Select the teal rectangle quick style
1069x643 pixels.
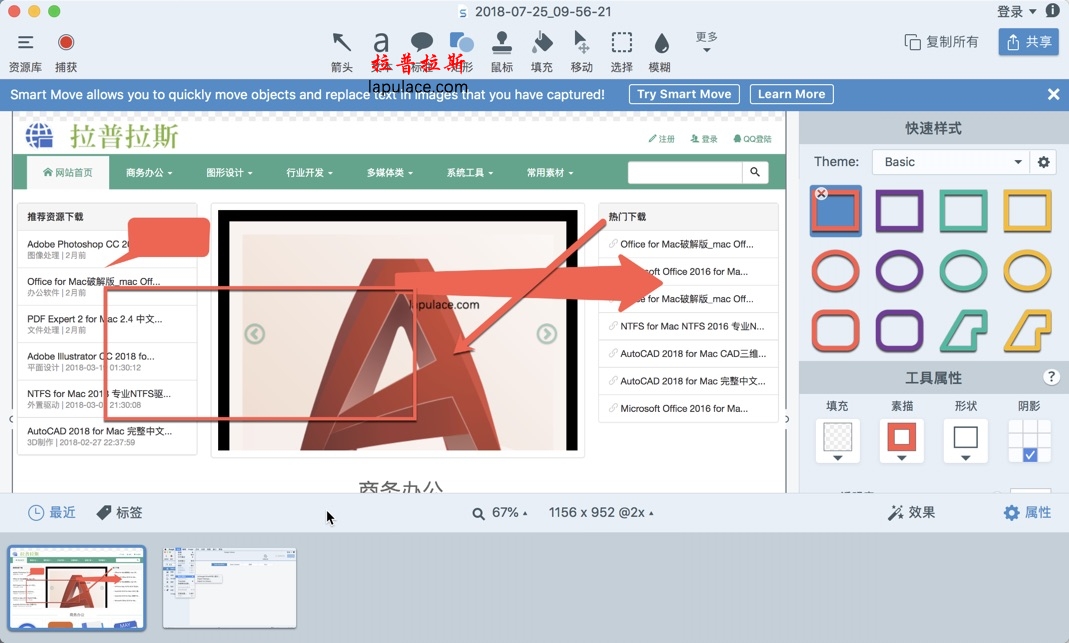coord(963,211)
